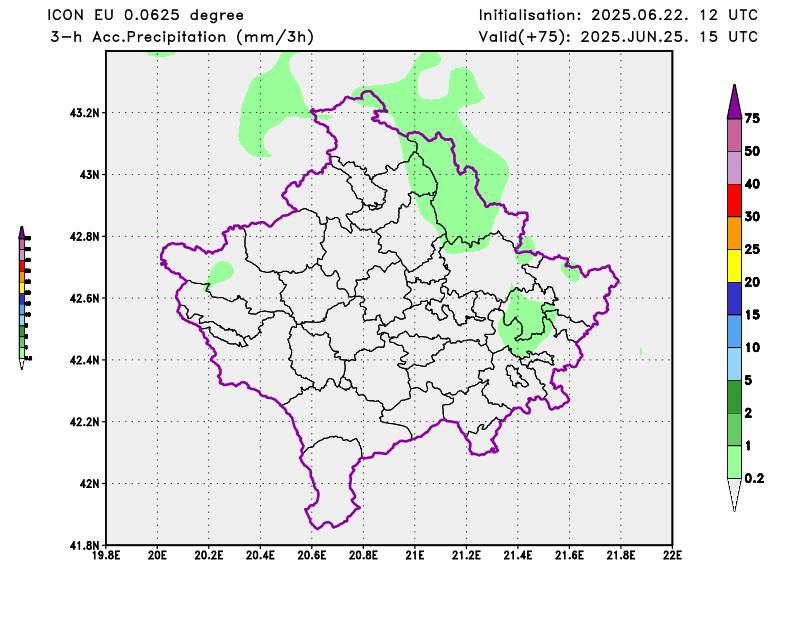The image size is (800, 618).
Task: Click the legend value label '50'
Action: (752, 151)
